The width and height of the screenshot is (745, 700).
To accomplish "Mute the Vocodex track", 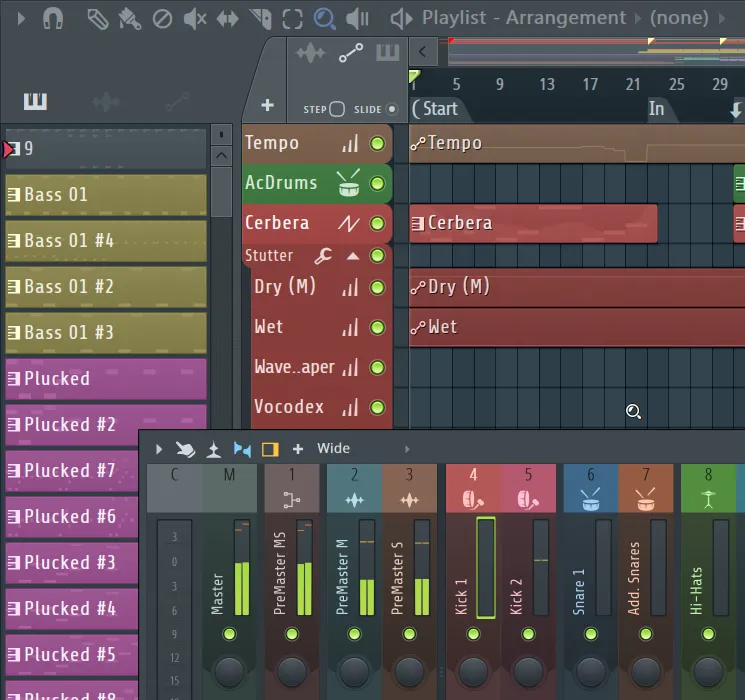I will 377,407.
